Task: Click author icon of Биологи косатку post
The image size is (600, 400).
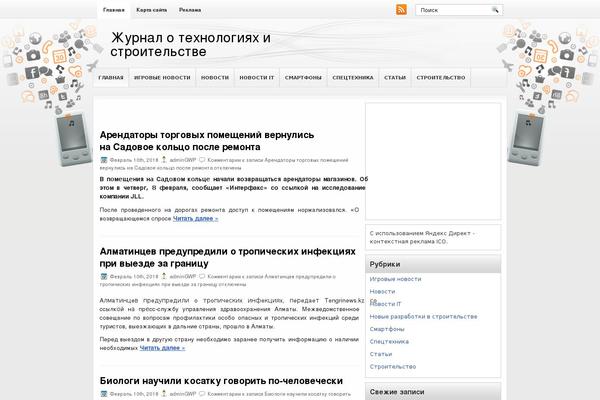Action: click(x=164, y=393)
